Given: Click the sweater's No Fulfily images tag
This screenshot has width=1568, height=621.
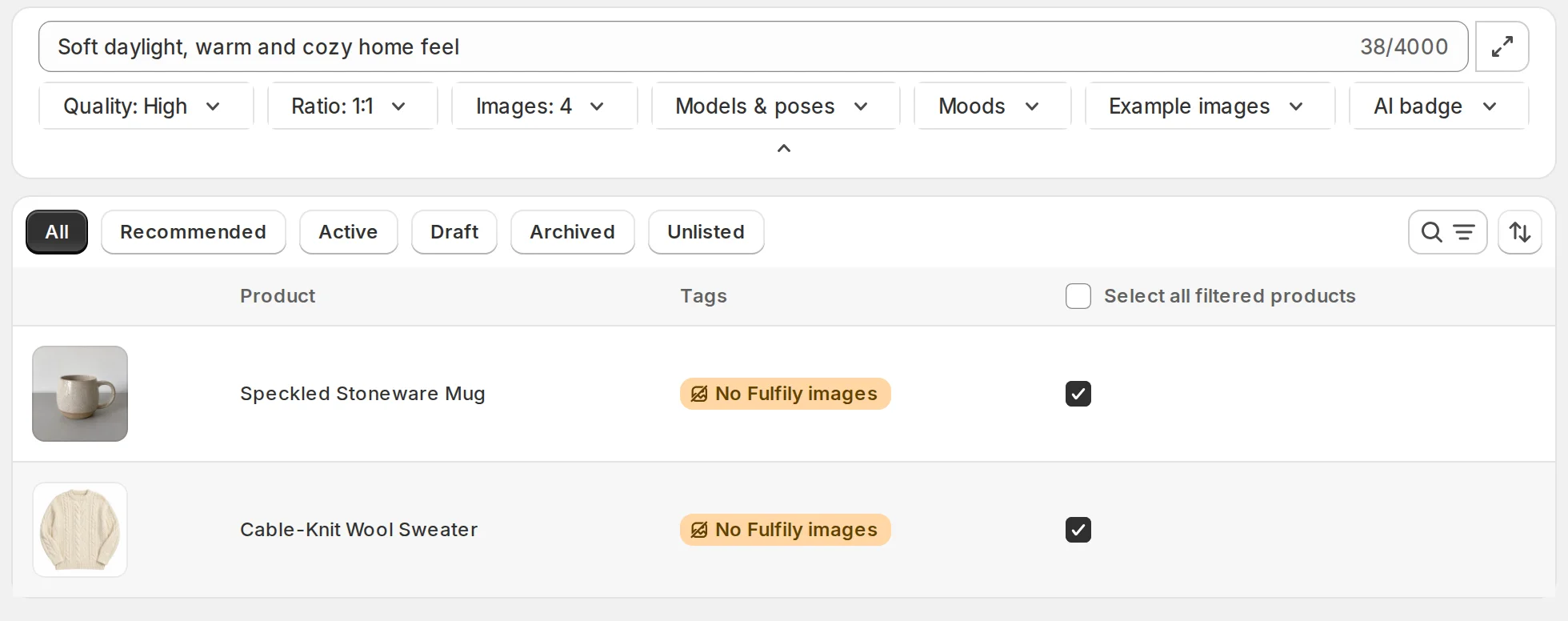Looking at the screenshot, I should coord(785,530).
